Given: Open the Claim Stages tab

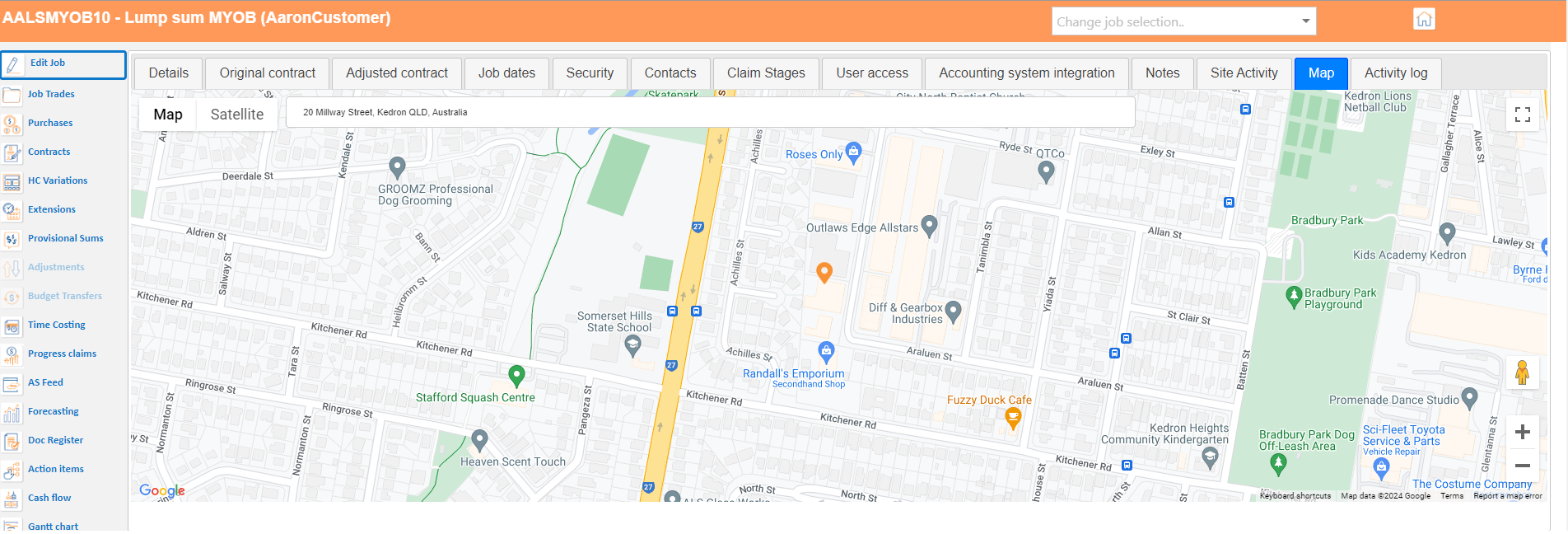Looking at the screenshot, I should [x=766, y=73].
